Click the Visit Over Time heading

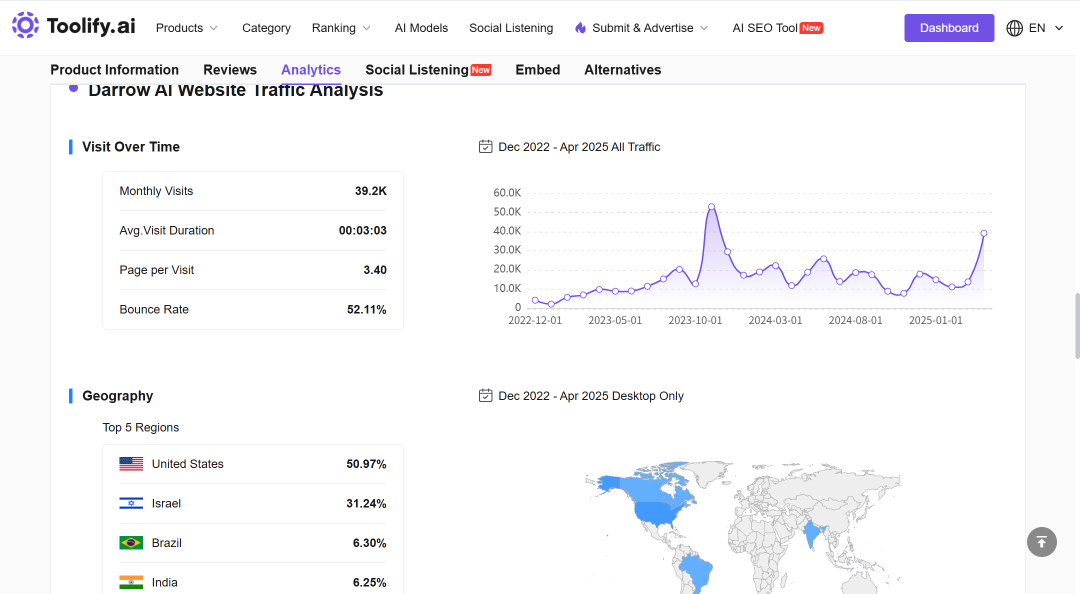(131, 147)
